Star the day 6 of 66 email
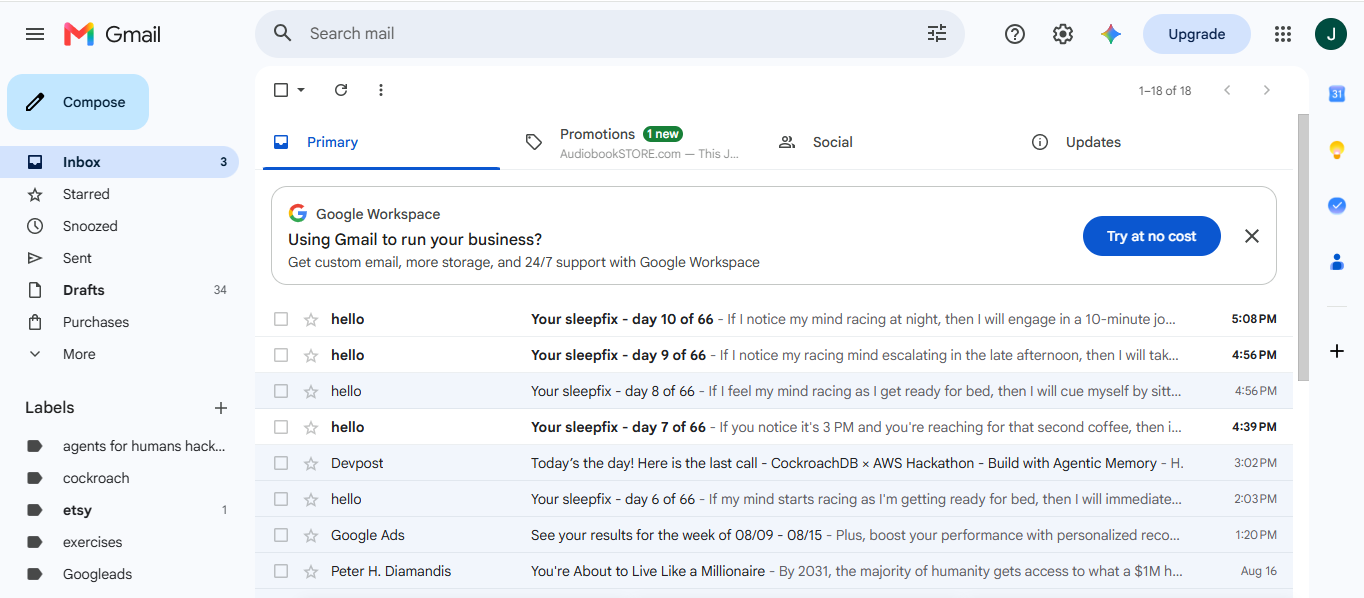 [x=311, y=499]
